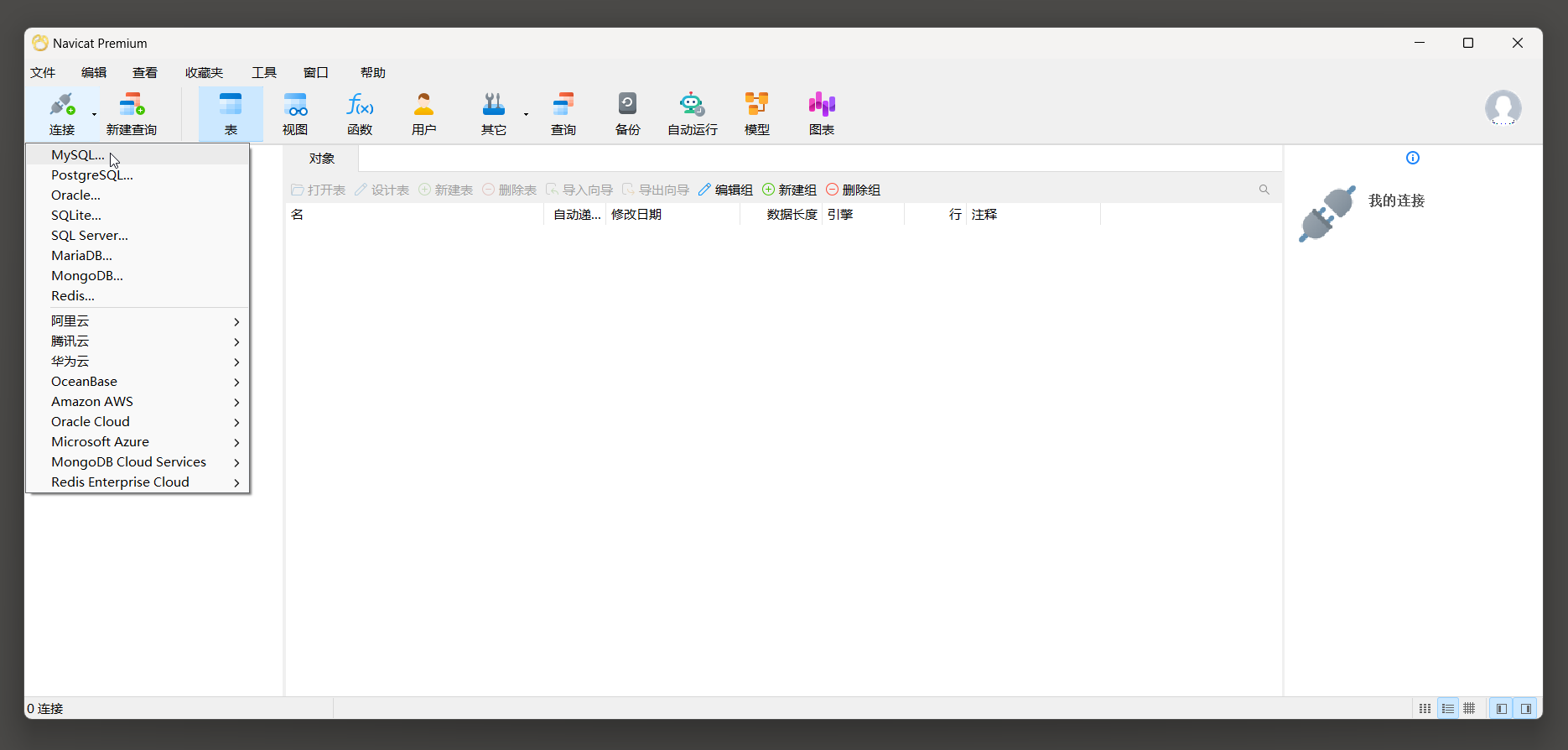Image resolution: width=1568 pixels, height=750 pixels.
Task: Choose Redis... connection type
Action: (x=138, y=295)
